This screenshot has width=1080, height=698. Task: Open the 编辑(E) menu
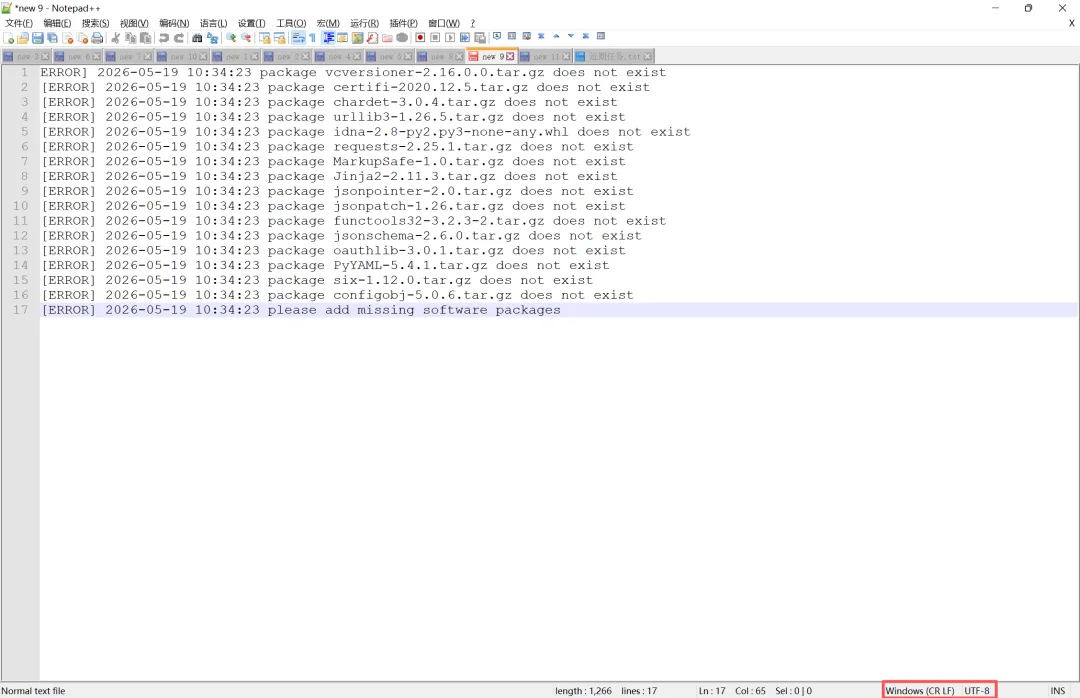tap(57, 23)
